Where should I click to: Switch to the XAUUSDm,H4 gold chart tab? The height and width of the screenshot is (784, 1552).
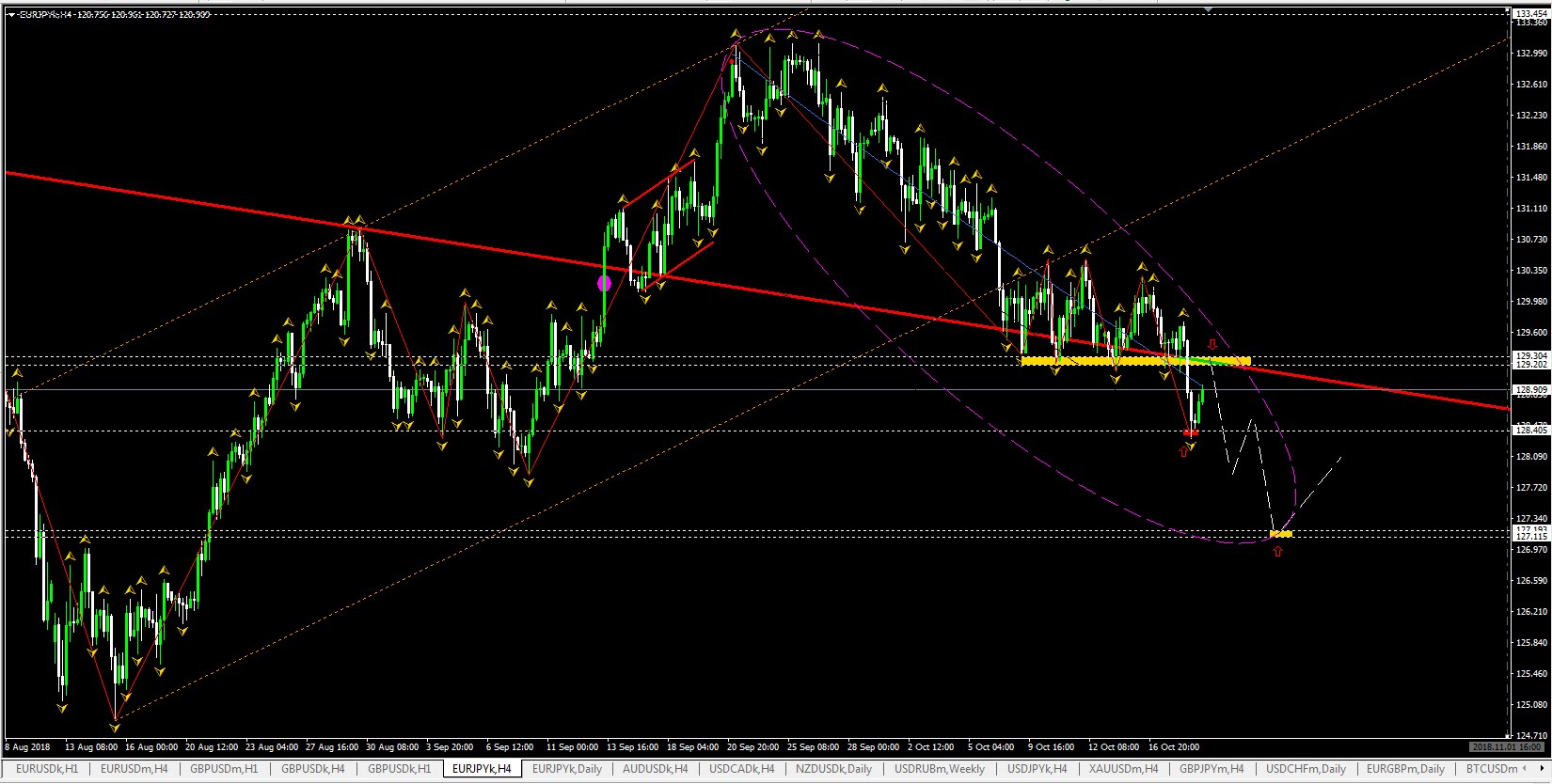pyautogui.click(x=1123, y=769)
